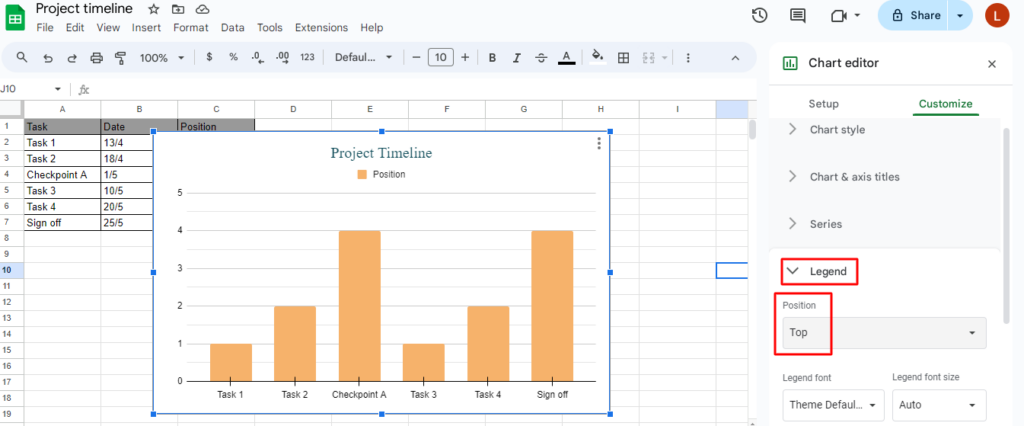Open the View menu
Image resolution: width=1024 pixels, height=426 pixels.
108,27
